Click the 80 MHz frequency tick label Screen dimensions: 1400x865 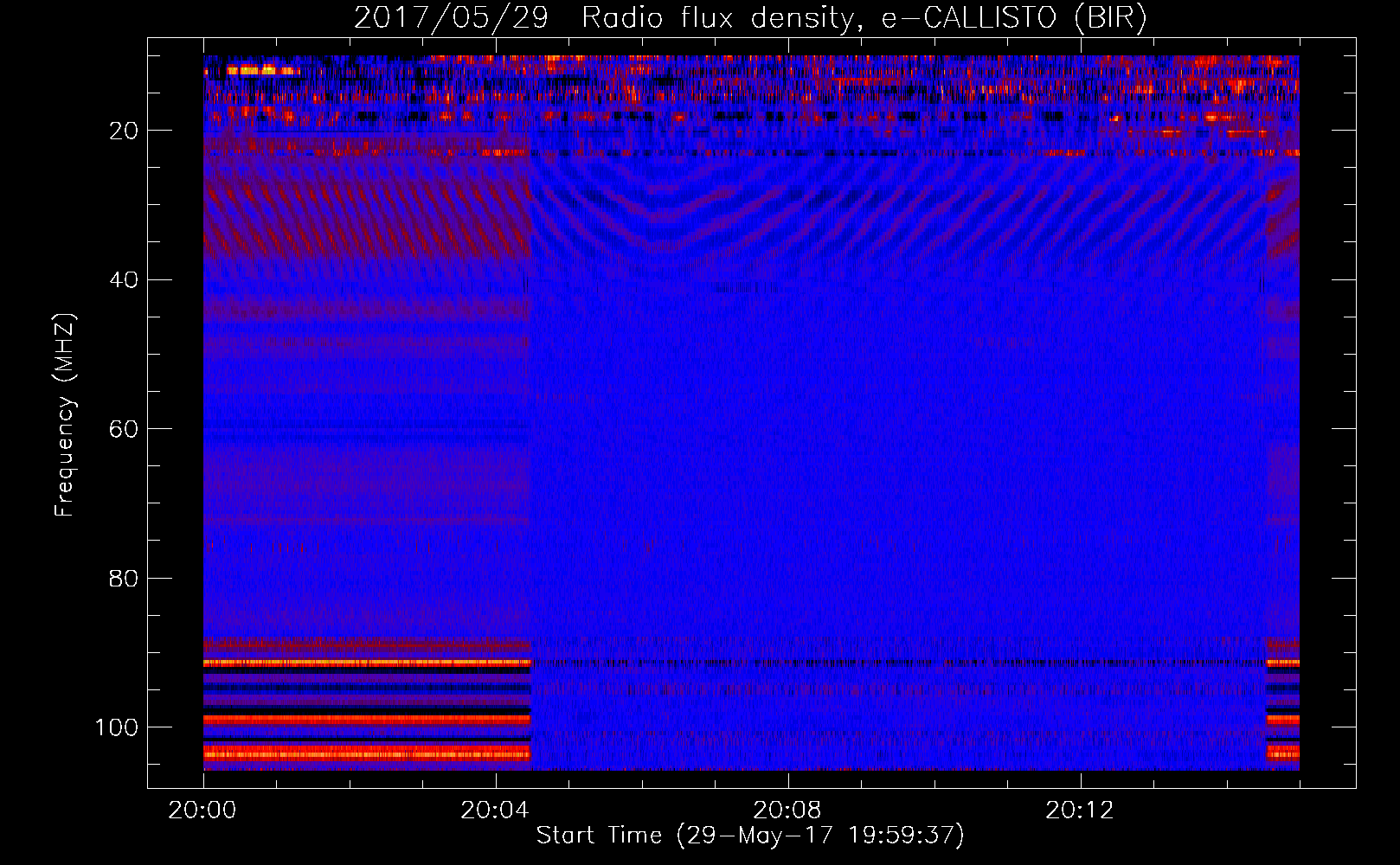tap(124, 578)
